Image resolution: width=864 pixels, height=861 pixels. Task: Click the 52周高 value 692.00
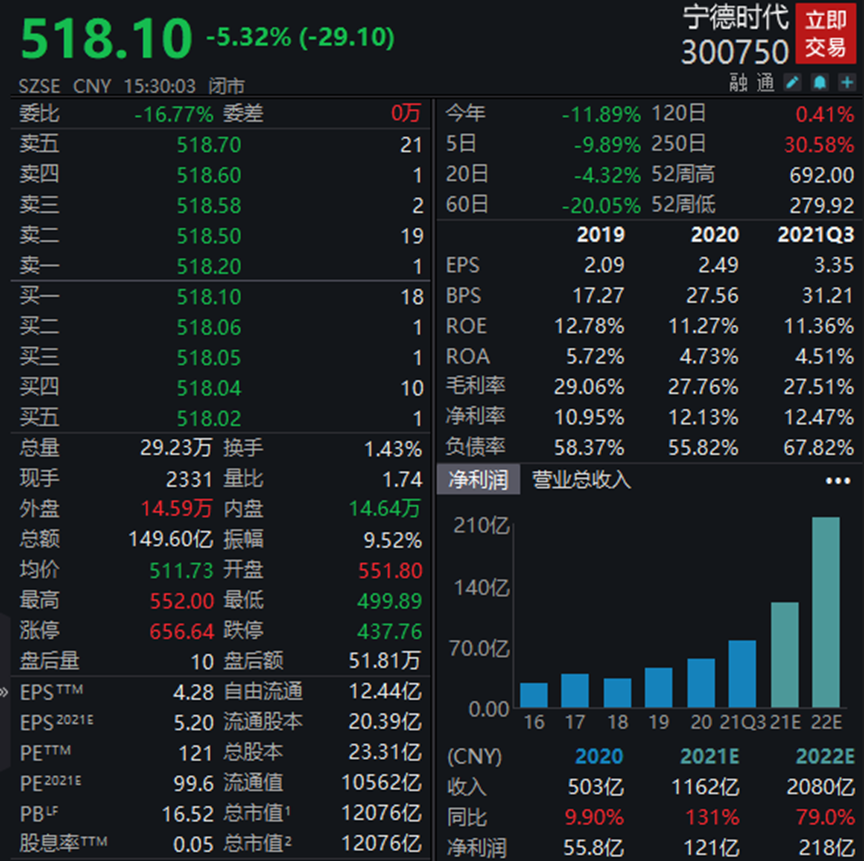pos(822,175)
